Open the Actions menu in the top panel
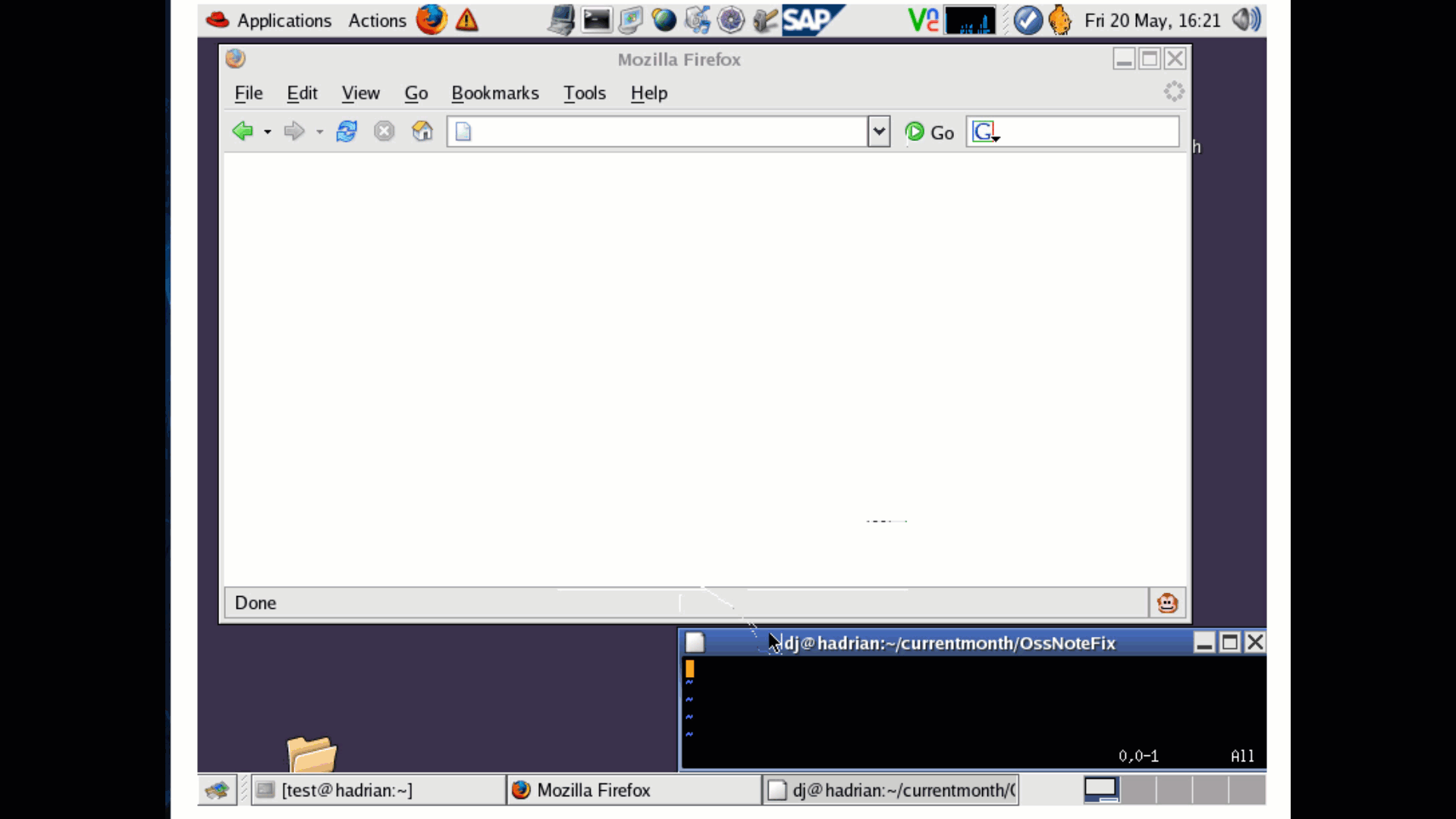Image resolution: width=1456 pixels, height=819 pixels. [377, 20]
